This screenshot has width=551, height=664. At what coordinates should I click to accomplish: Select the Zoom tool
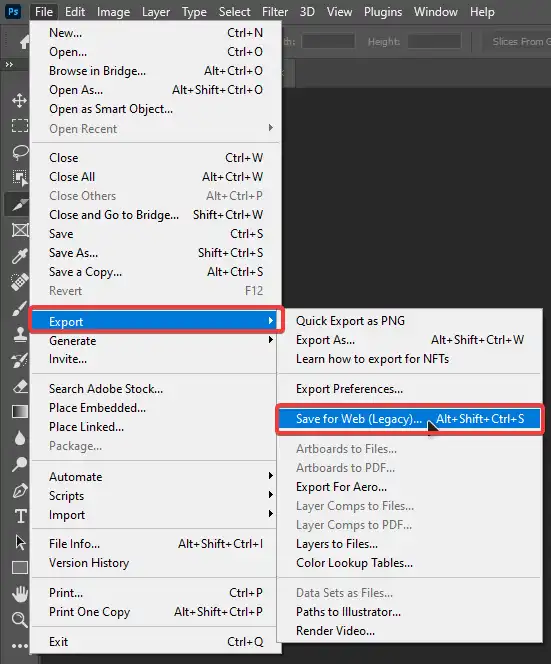point(19,620)
